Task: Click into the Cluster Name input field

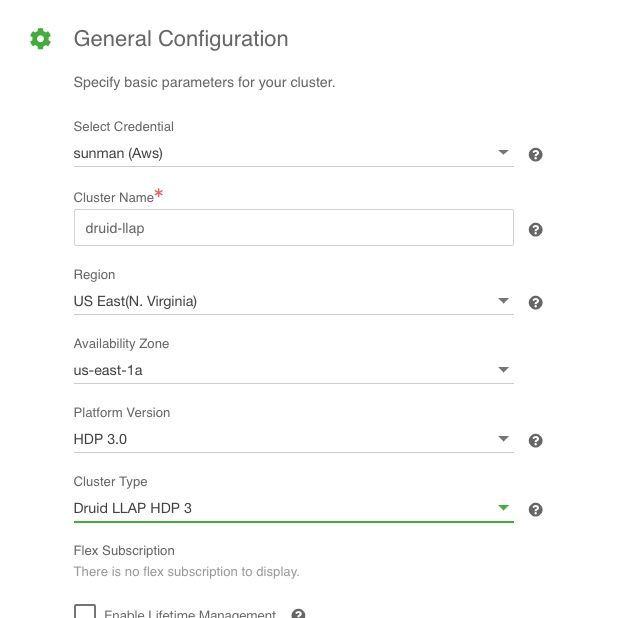Action: tap(293, 228)
